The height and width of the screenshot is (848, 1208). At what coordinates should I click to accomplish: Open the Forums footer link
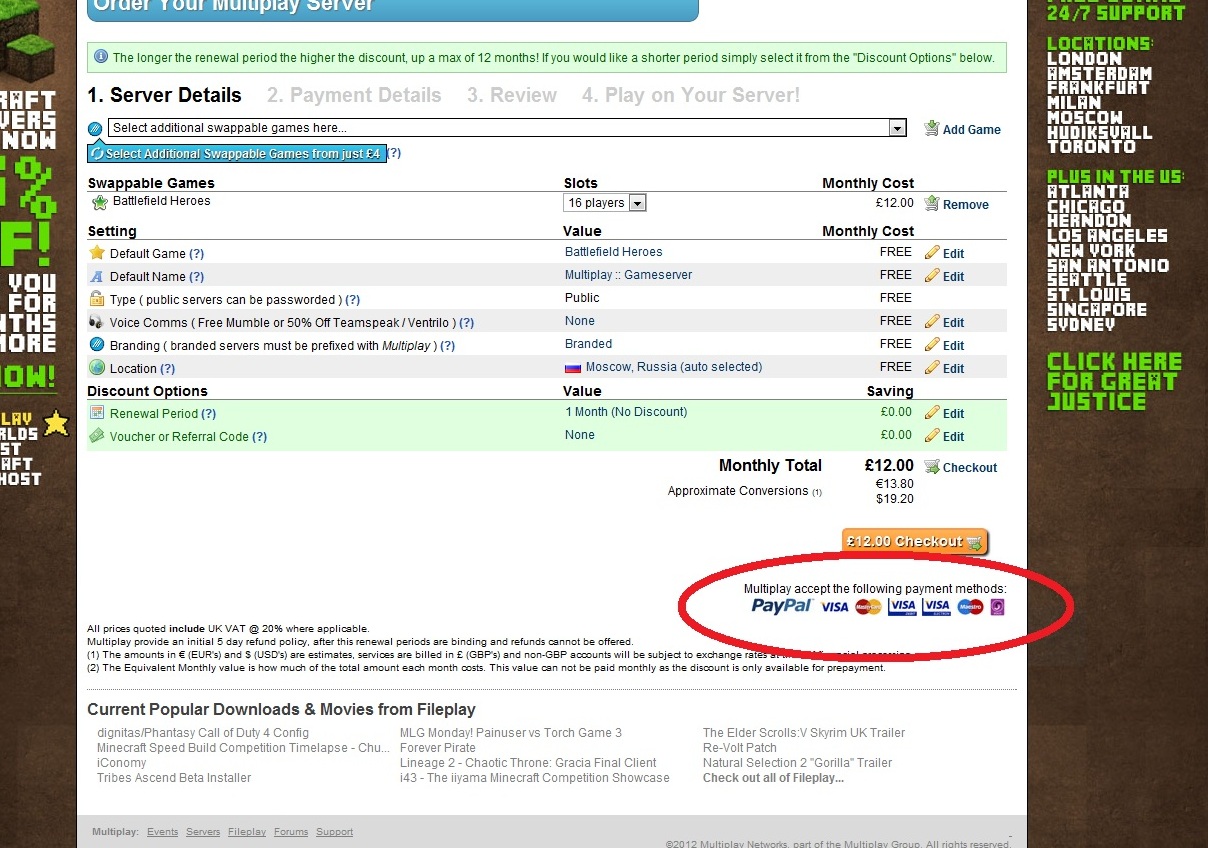(x=291, y=832)
